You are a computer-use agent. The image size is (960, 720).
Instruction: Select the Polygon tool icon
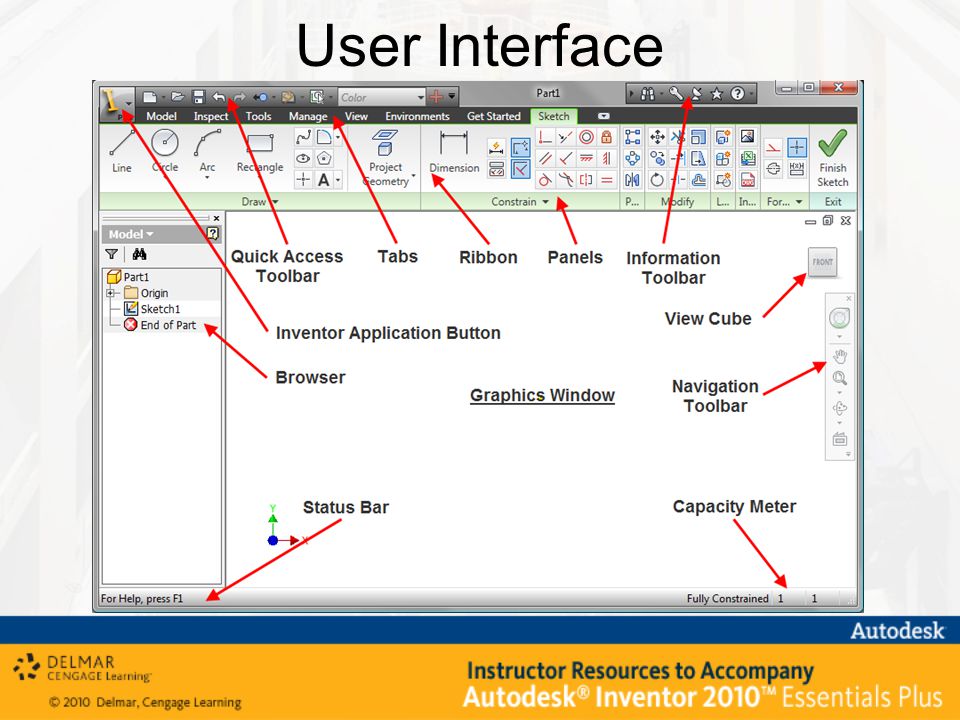point(324,159)
